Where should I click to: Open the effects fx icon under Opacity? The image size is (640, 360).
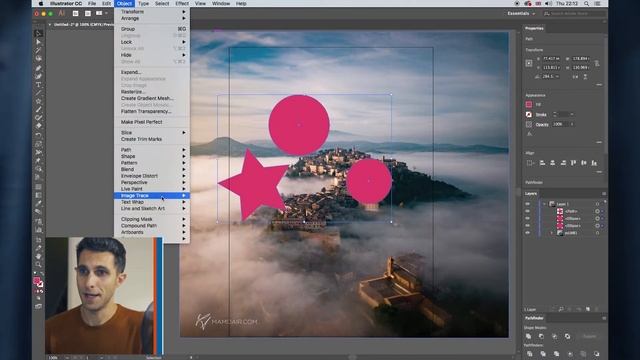[x=530, y=134]
